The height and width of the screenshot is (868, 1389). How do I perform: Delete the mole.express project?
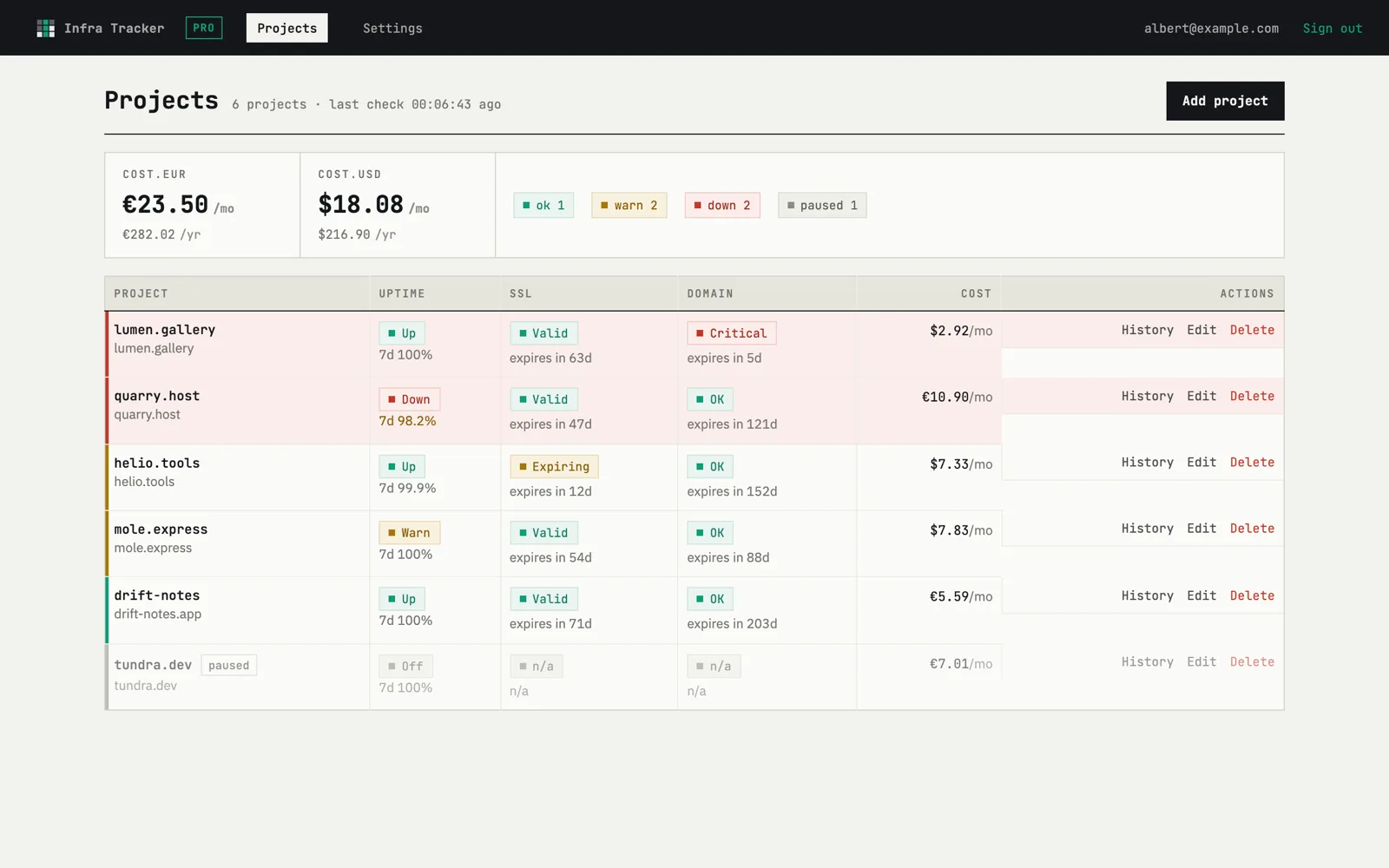(x=1252, y=528)
